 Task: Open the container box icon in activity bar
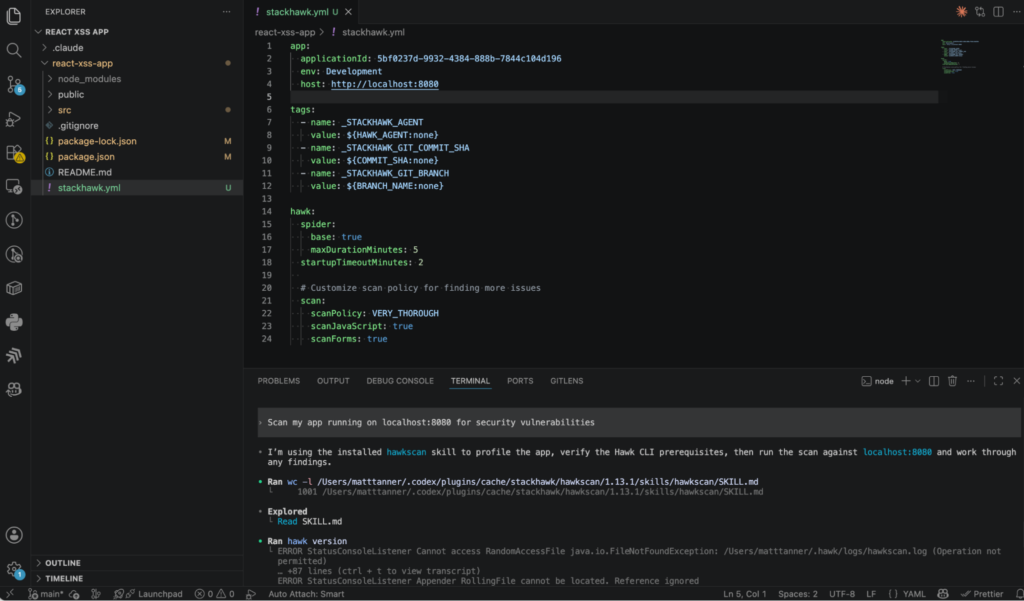[14, 288]
